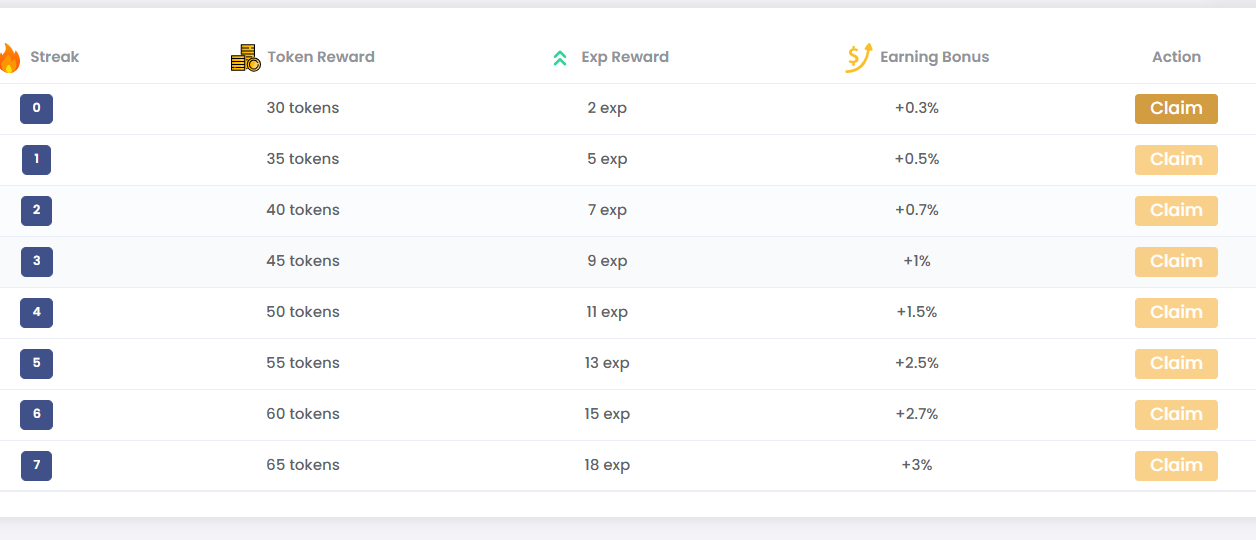This screenshot has height=540, width=1256.
Task: Click the gold coins Token Reward icon
Action: 246,58
